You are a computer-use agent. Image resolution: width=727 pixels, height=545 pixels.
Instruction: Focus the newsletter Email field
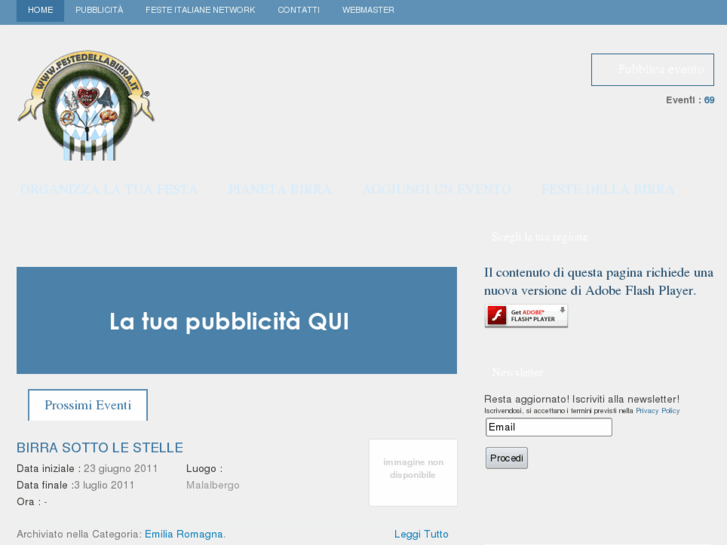pos(549,427)
